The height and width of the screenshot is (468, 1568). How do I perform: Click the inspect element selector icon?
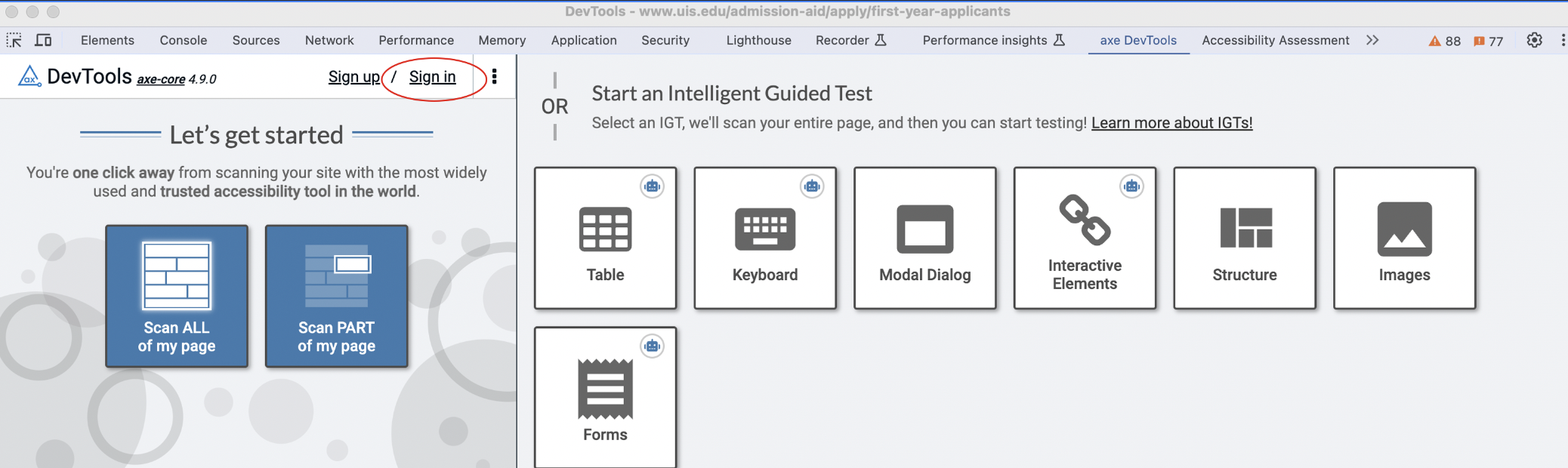(14, 40)
